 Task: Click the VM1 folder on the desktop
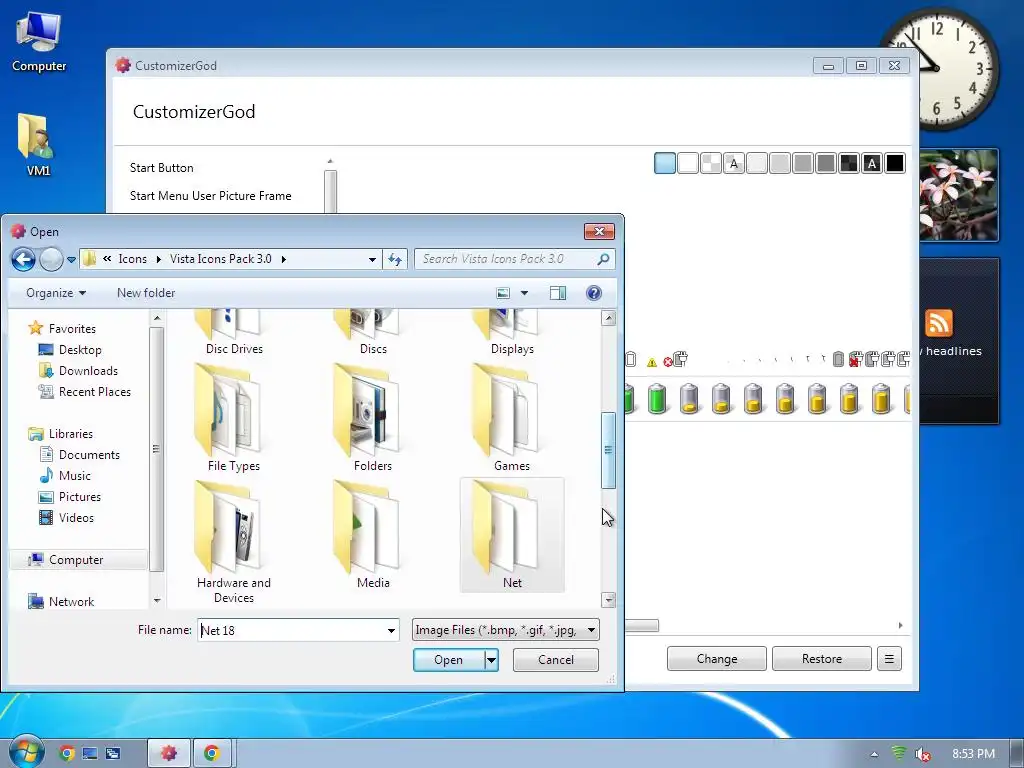pyautogui.click(x=37, y=145)
